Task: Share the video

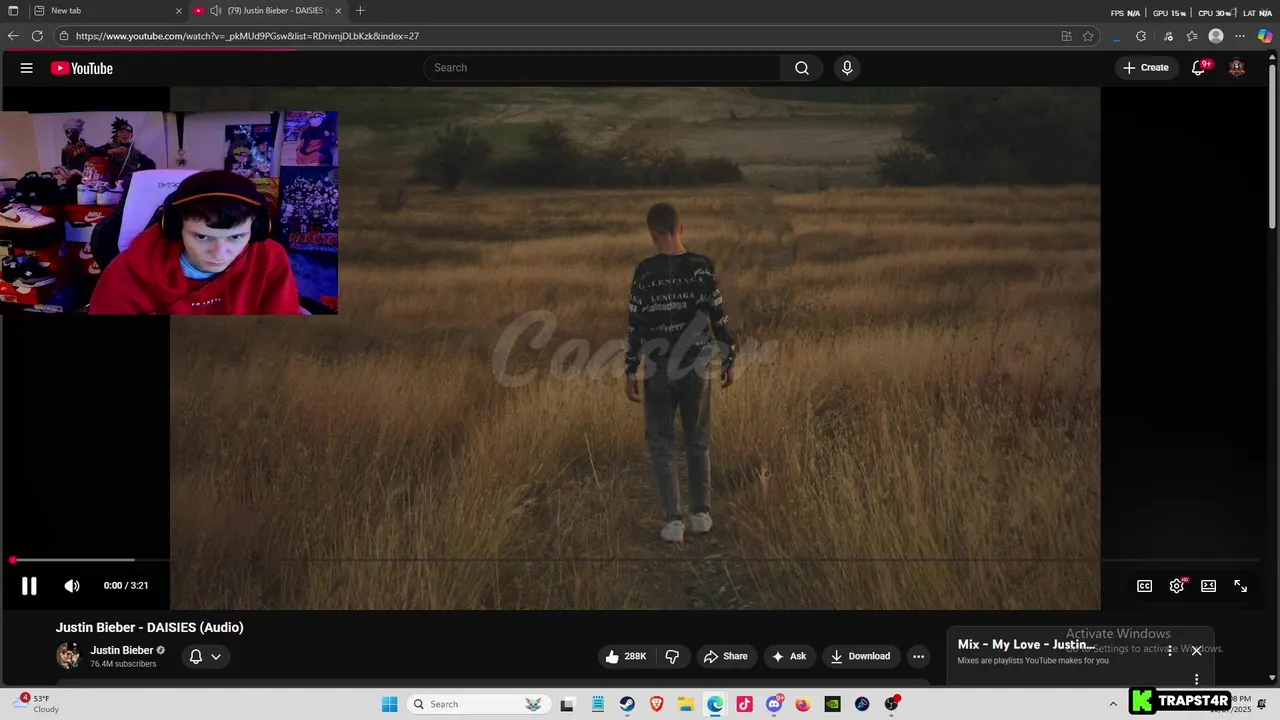Action: 726,656
